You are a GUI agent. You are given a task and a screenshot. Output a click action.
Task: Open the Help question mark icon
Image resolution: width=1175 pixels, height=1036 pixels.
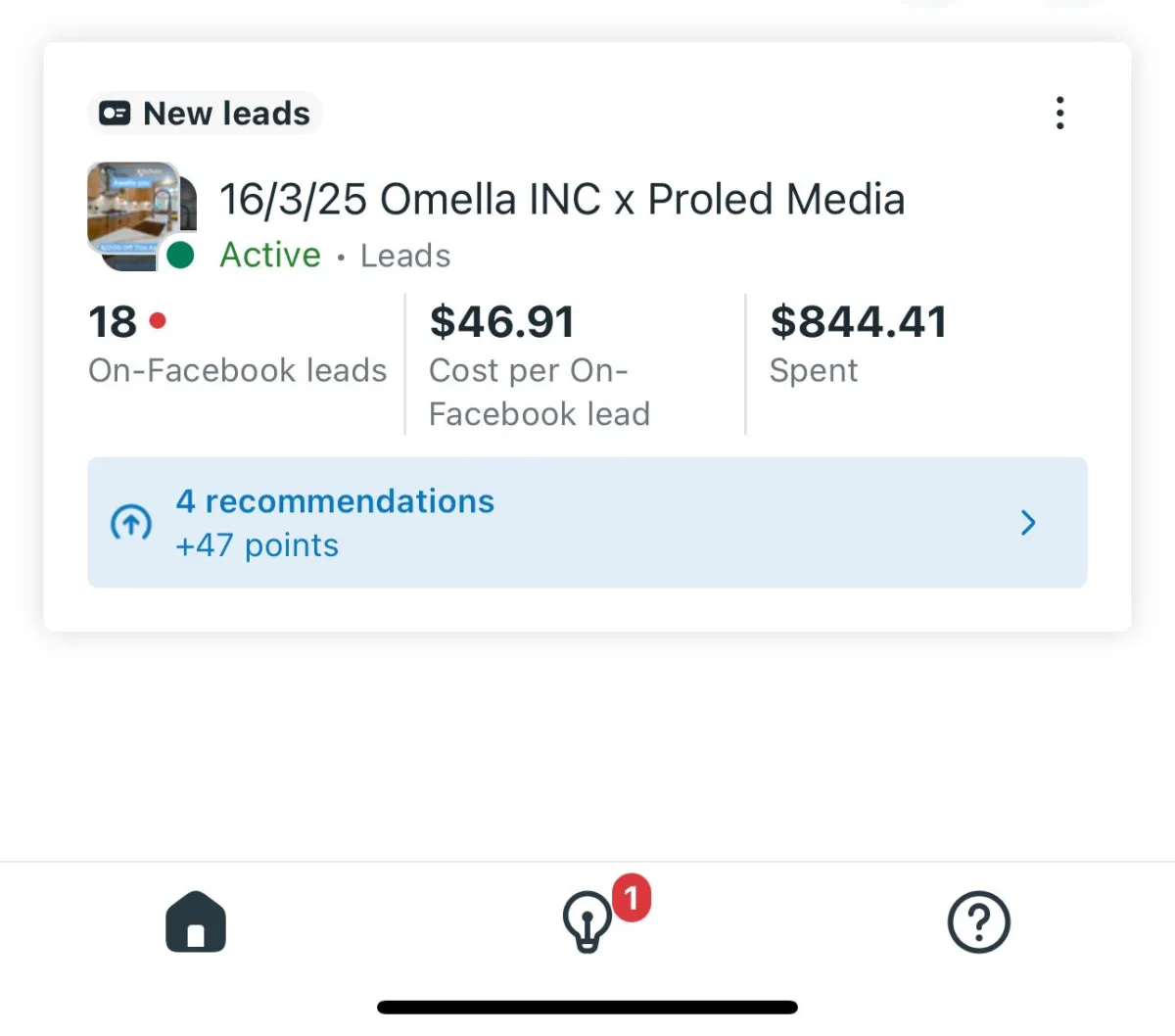[978, 921]
